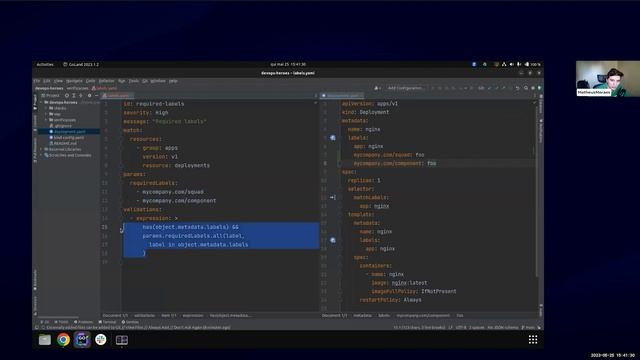Open the Help menu
This screenshot has height=360, width=640.
point(173,81)
